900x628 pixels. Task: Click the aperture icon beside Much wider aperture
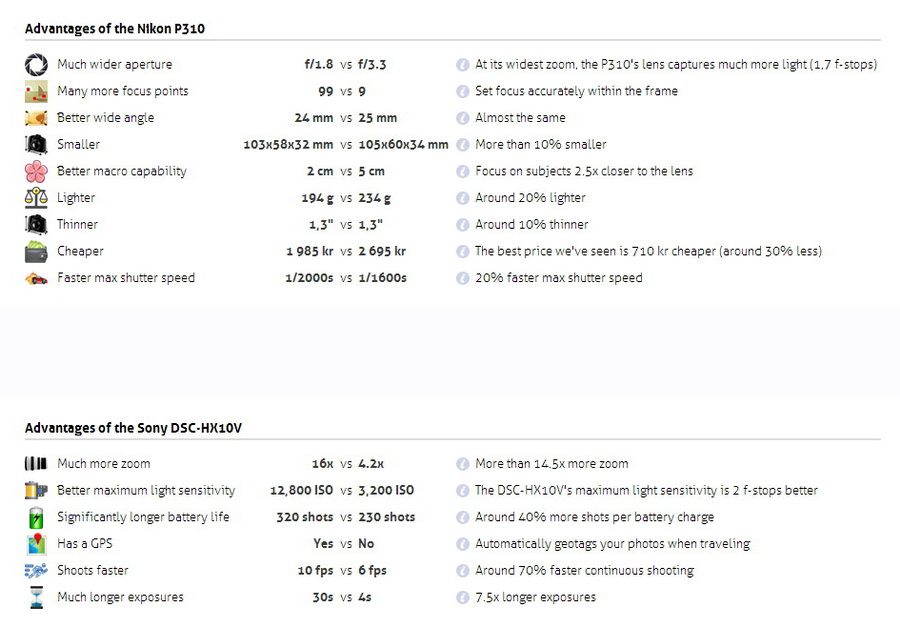click(36, 64)
